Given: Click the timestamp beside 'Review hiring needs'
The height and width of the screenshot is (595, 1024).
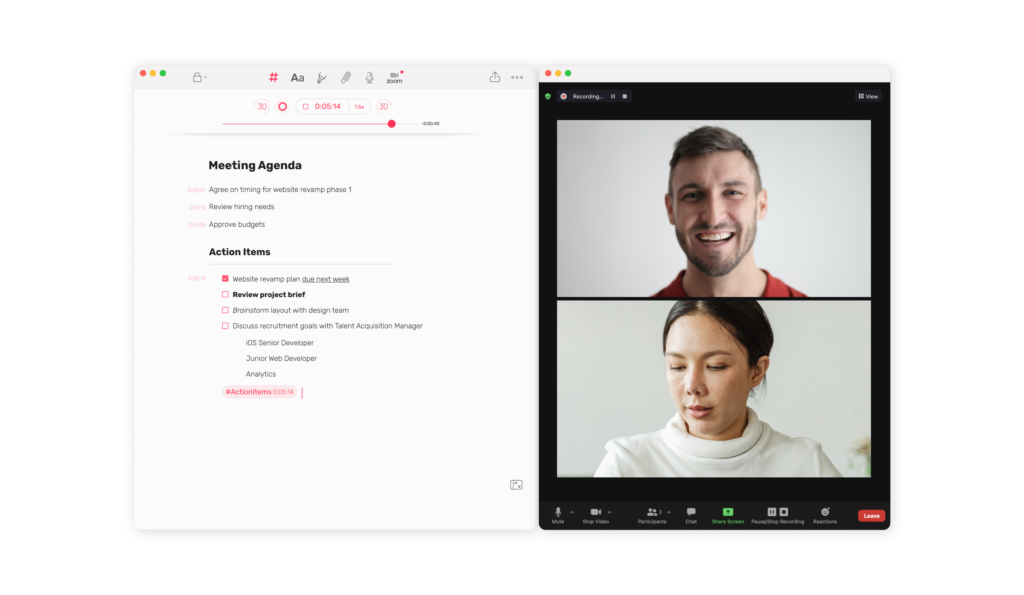Looking at the screenshot, I should (x=197, y=208).
